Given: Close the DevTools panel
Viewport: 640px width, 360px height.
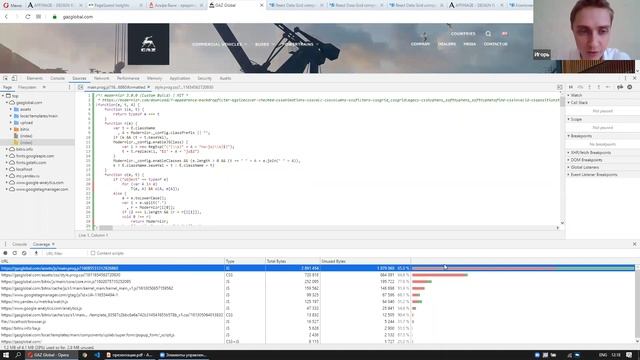Looking at the screenshot, I should pyautogui.click(x=634, y=78).
